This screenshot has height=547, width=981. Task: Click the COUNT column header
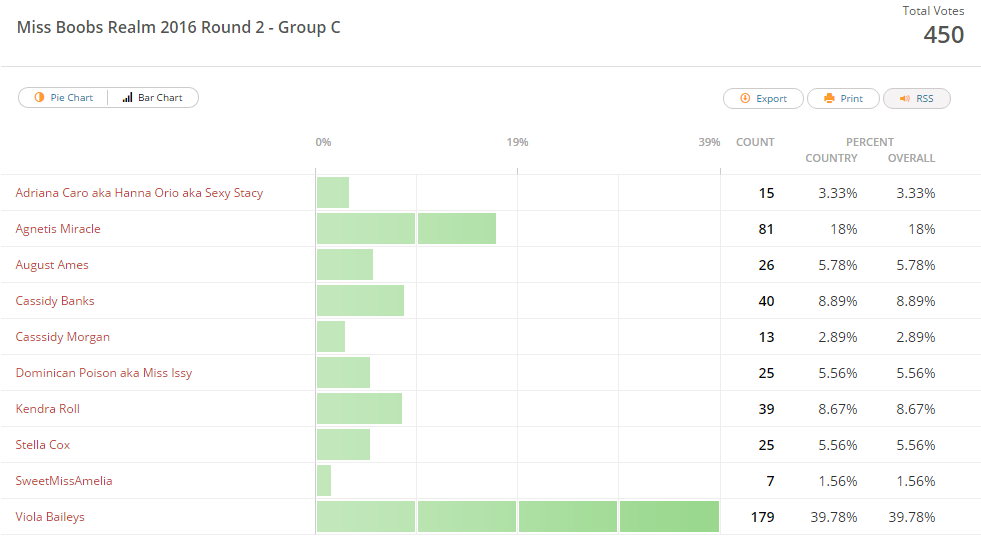(755, 142)
